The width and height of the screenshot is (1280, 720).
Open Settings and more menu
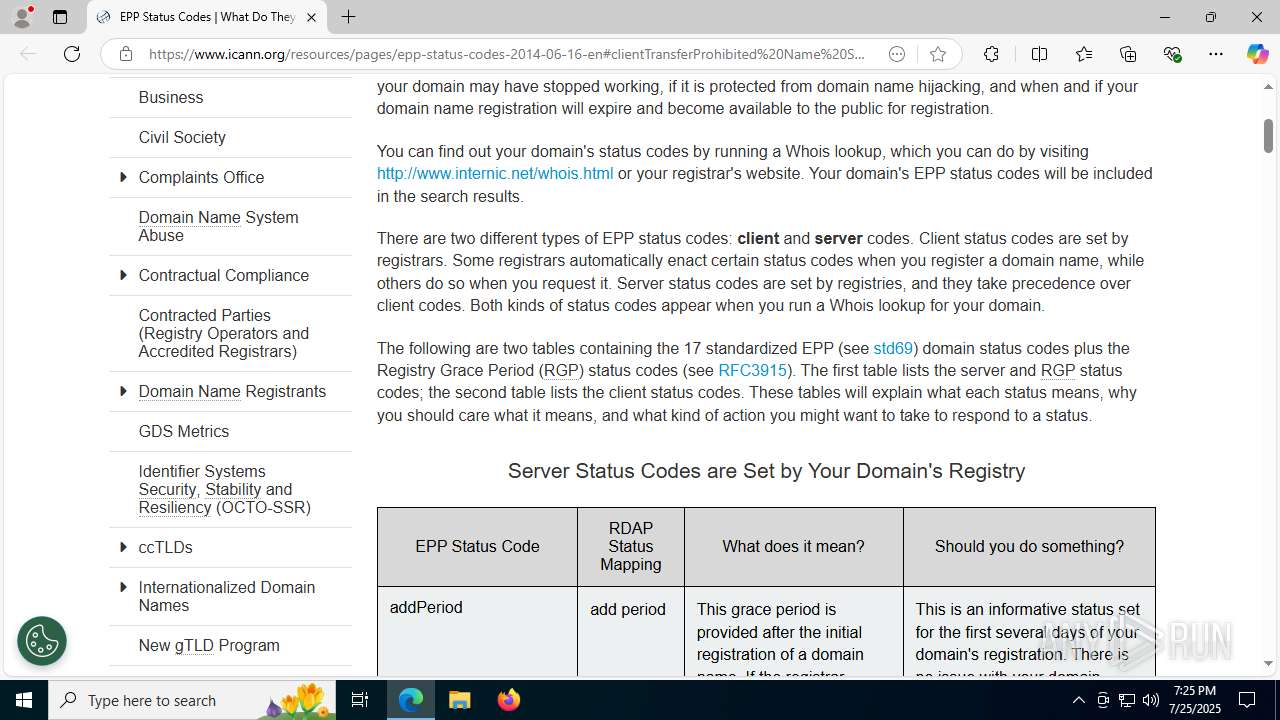pyautogui.click(x=1216, y=54)
